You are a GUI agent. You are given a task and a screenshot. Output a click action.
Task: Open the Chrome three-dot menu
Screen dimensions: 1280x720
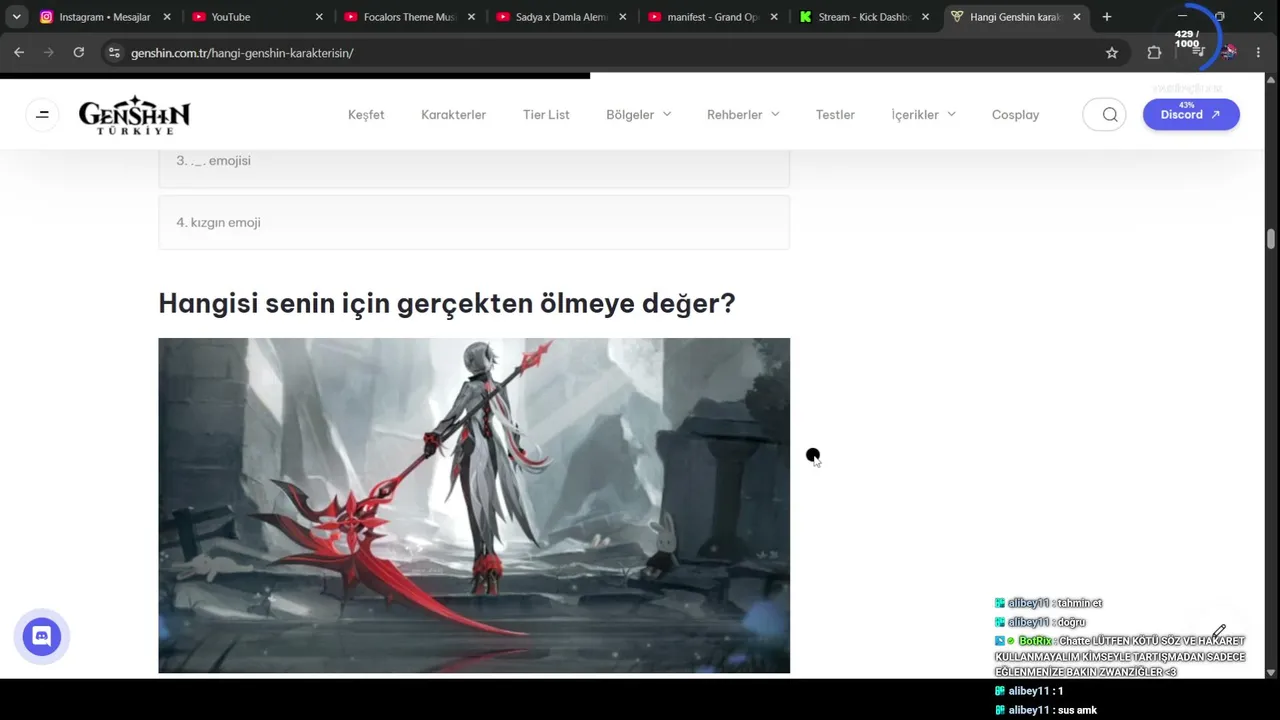point(1258,53)
